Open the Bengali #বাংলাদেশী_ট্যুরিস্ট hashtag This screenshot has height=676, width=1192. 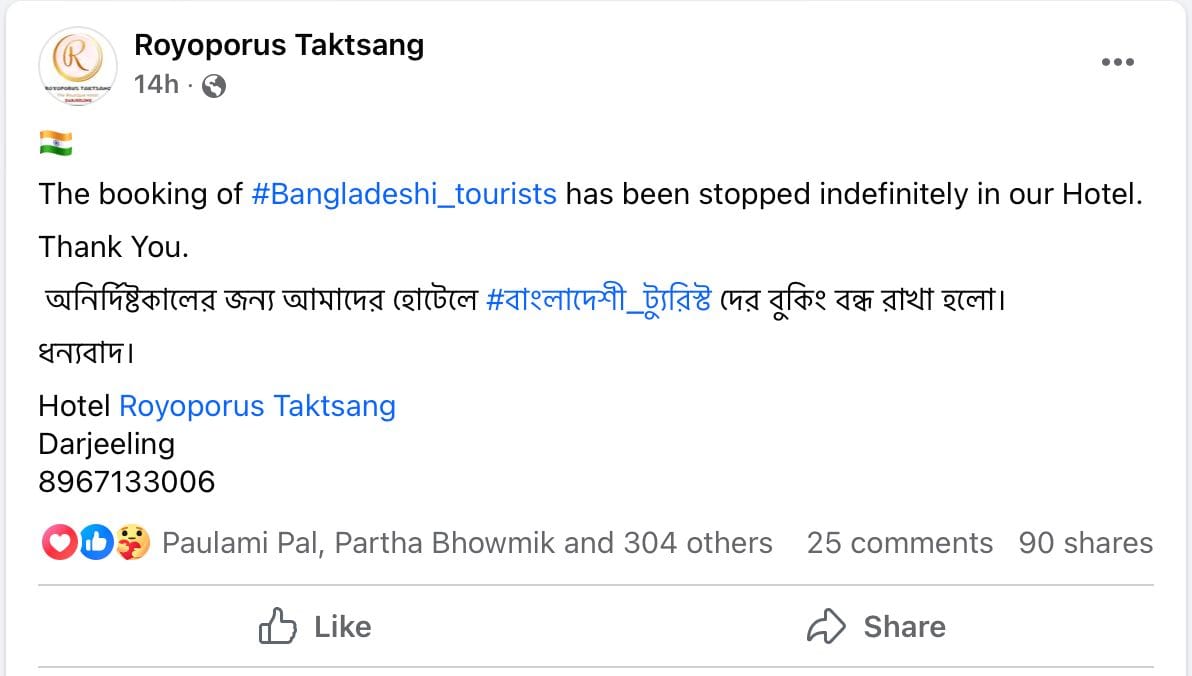598,300
